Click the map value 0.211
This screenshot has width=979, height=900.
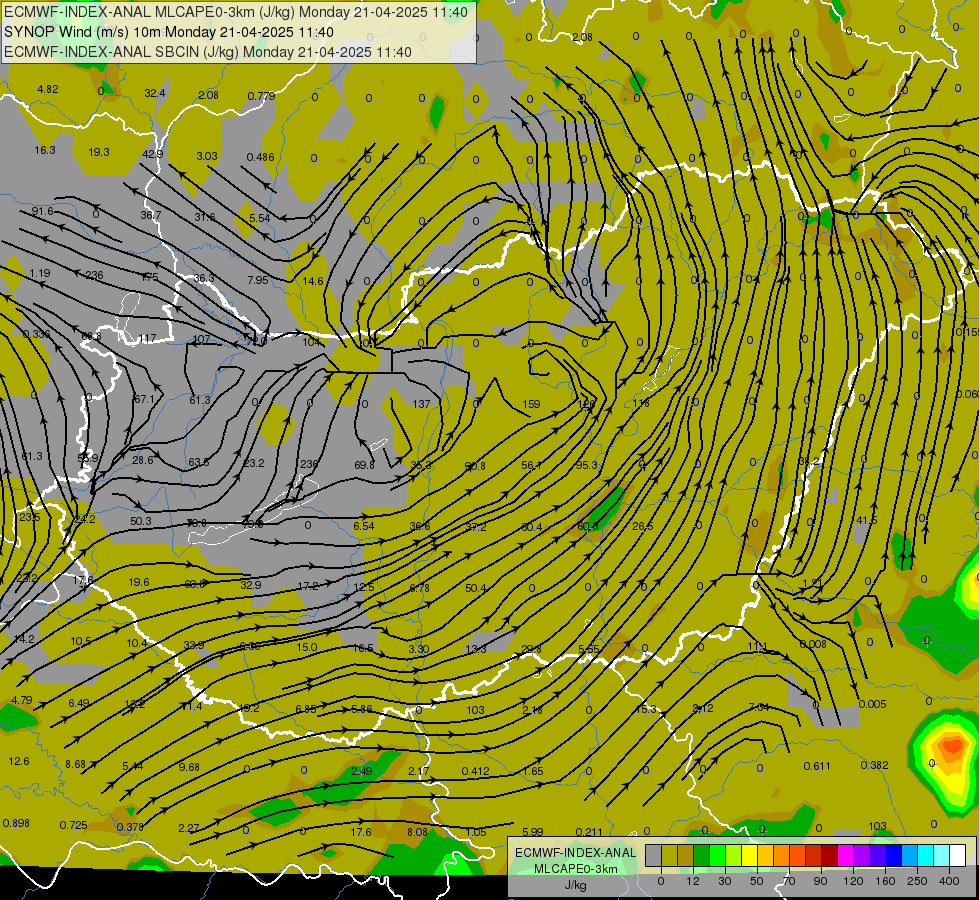[589, 831]
